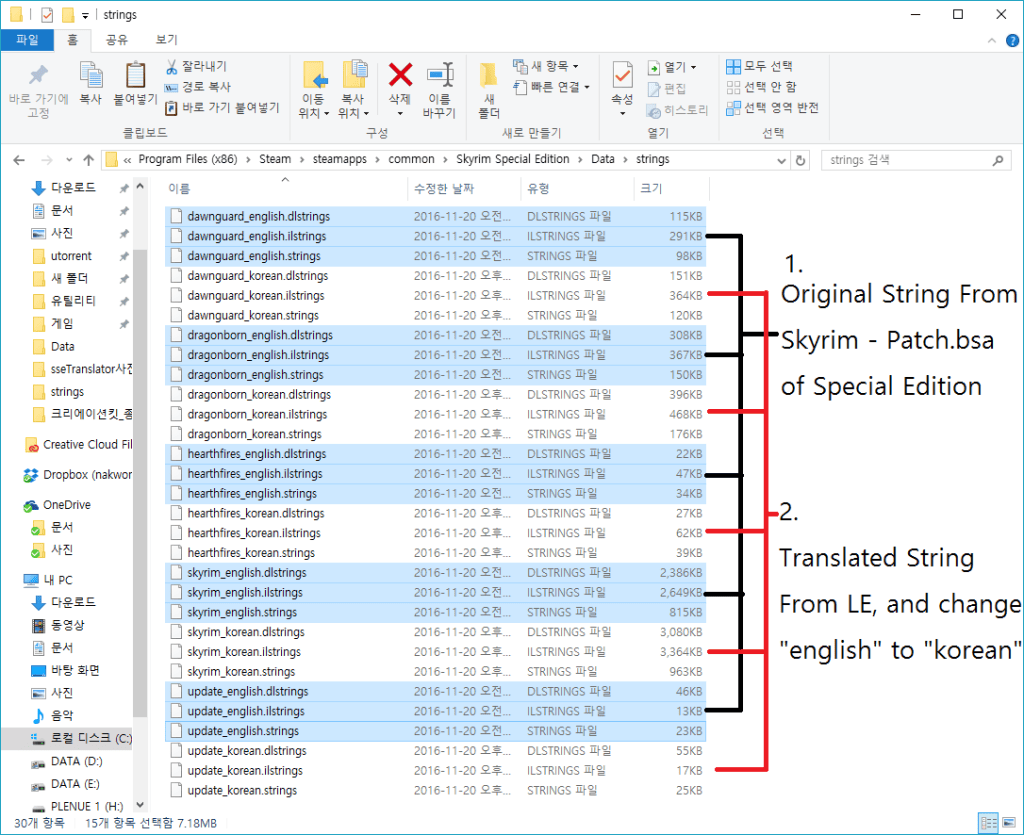
Task: Click the Edit ribbon option
Action: tap(667, 89)
